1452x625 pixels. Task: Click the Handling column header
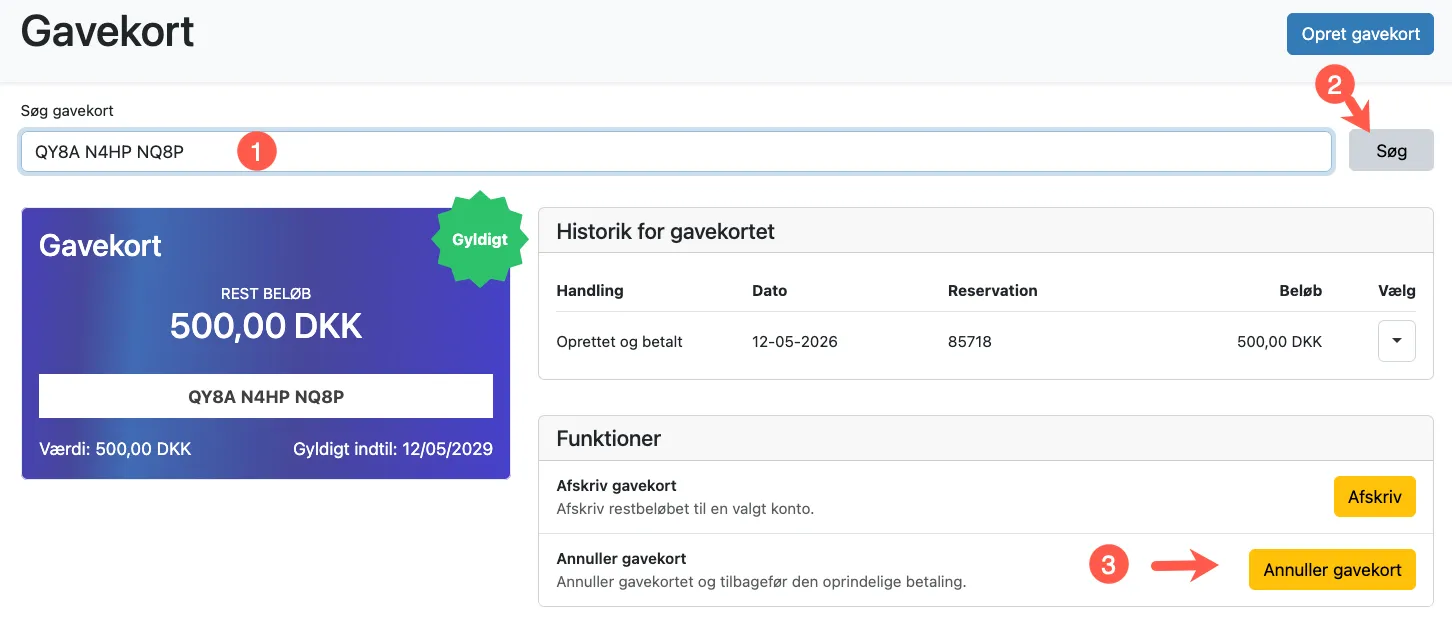tap(590, 291)
